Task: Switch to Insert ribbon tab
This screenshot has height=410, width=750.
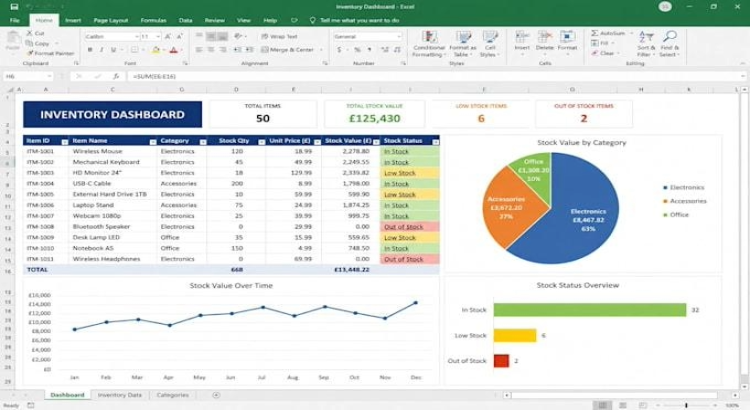Action: click(x=73, y=21)
